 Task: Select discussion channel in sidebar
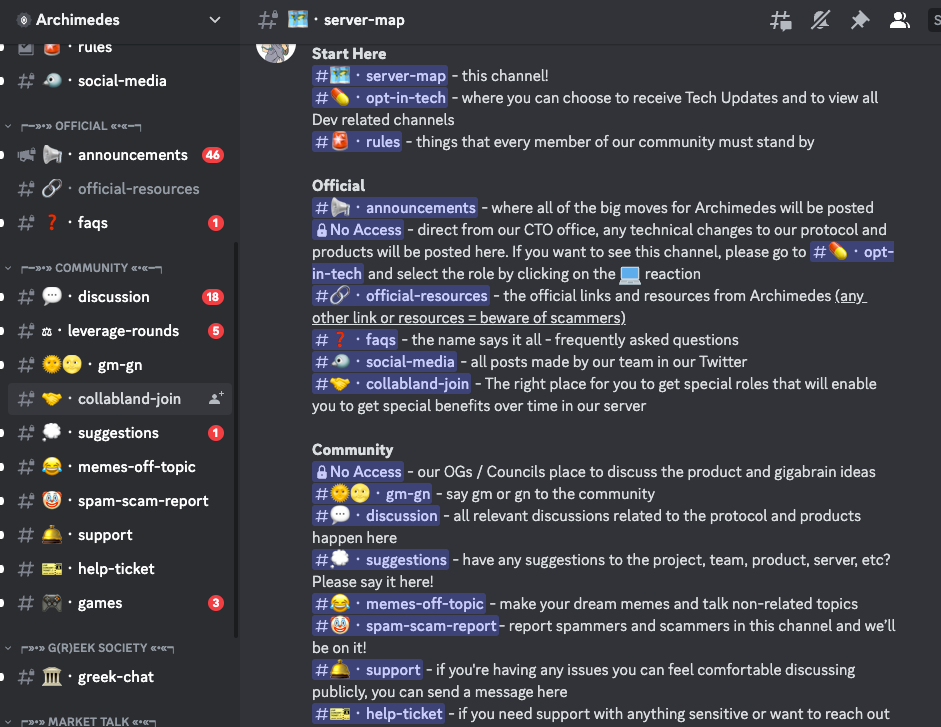tap(120, 297)
